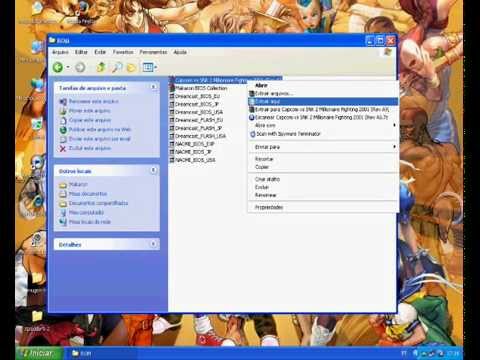
Task: Open Documentos compartilhados link
Action: (98, 203)
